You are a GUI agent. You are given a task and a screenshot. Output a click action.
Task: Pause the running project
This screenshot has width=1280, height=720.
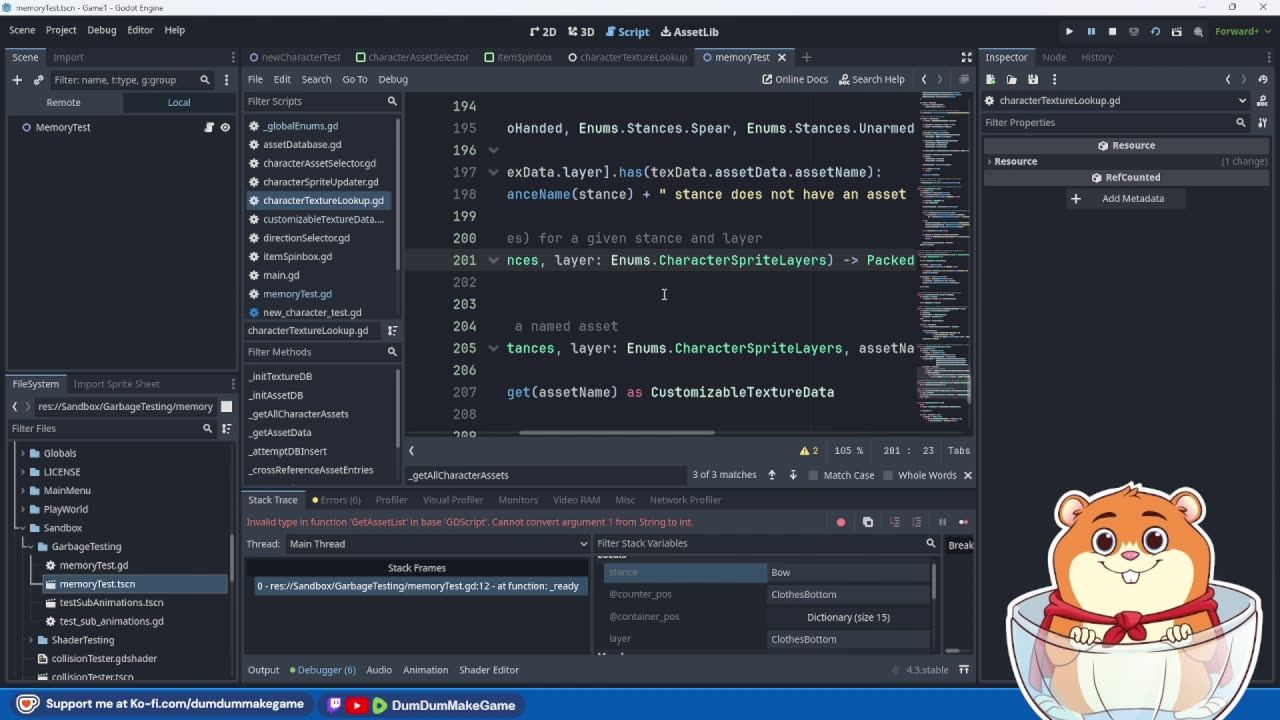(1091, 31)
